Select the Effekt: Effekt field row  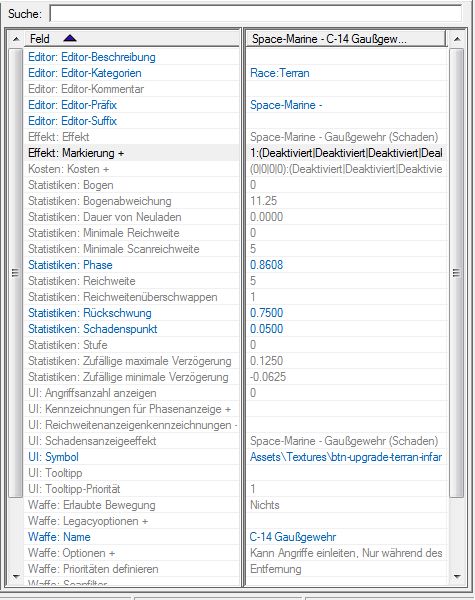pos(132,137)
